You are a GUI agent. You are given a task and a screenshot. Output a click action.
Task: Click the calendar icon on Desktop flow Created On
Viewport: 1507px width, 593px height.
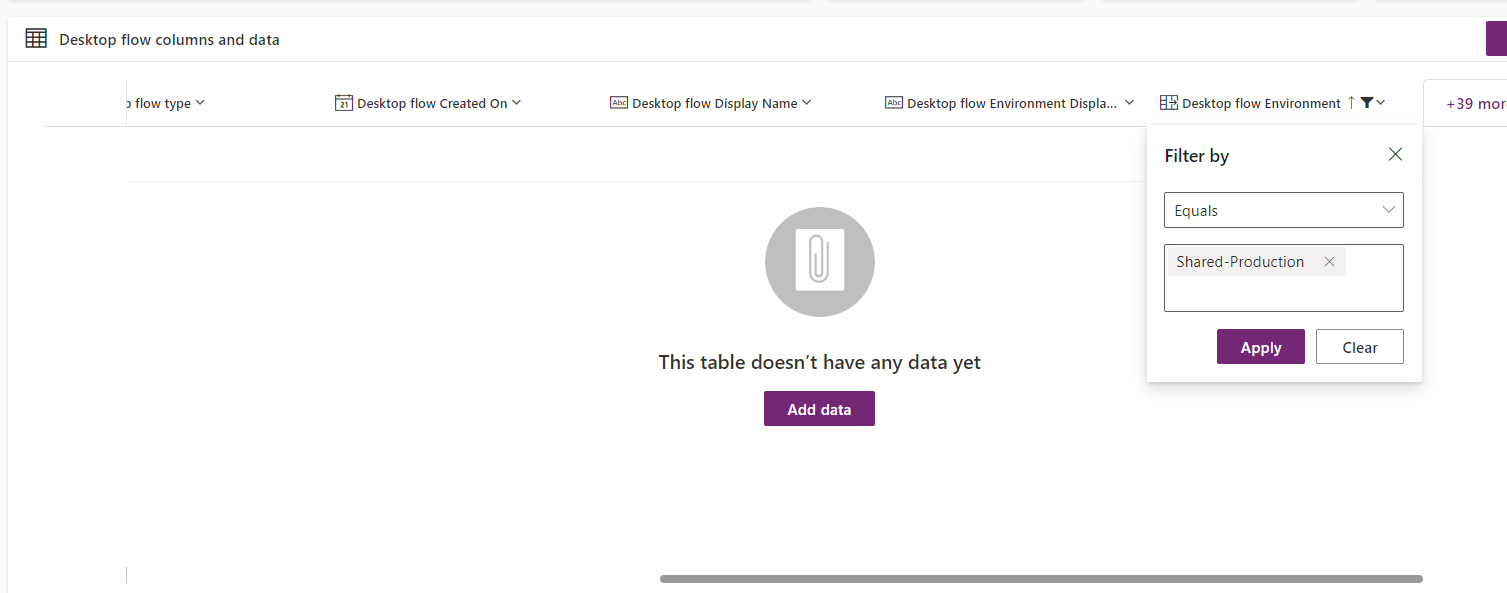pyautogui.click(x=344, y=103)
